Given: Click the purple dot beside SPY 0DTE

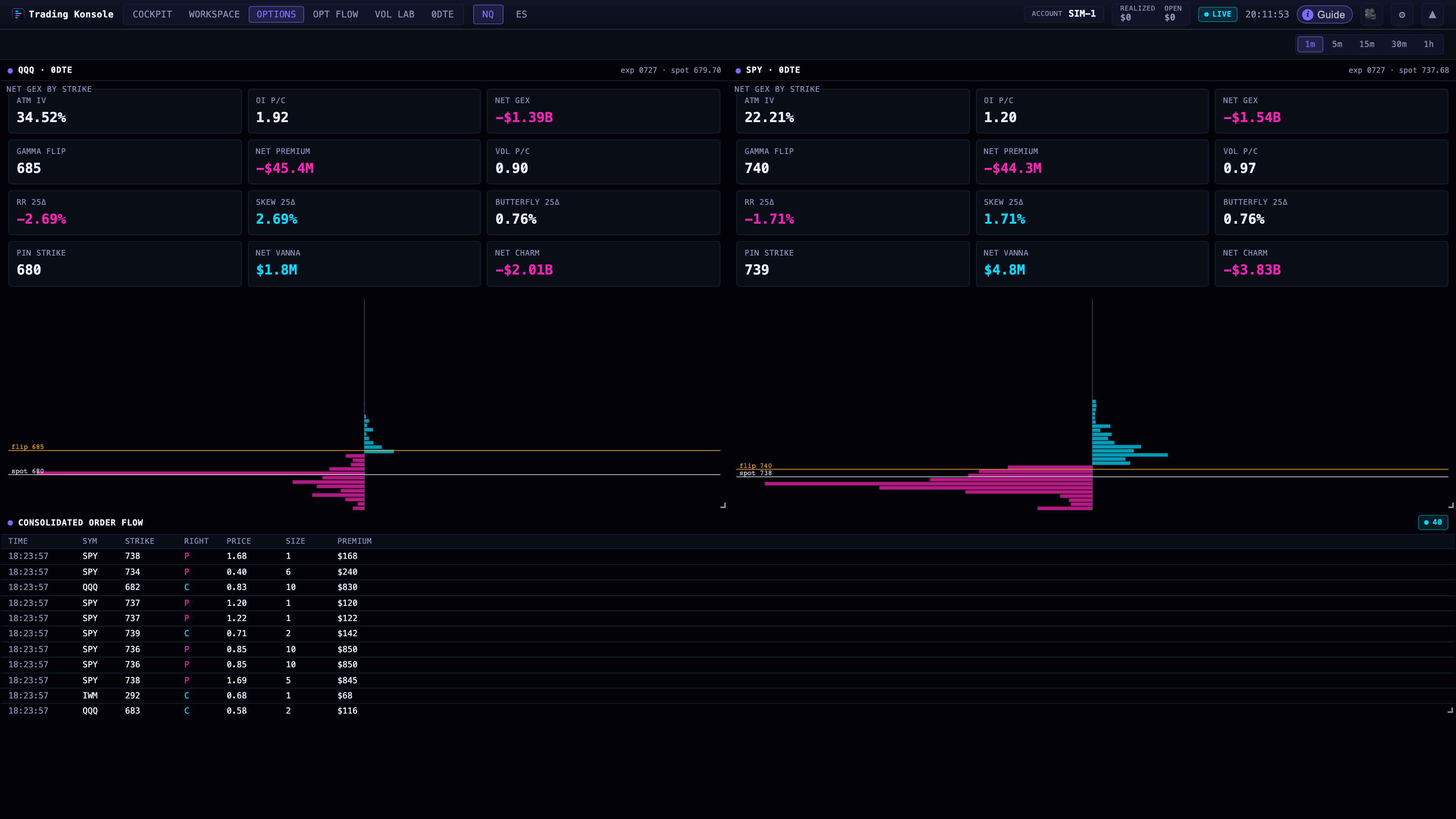Looking at the screenshot, I should click(x=738, y=71).
